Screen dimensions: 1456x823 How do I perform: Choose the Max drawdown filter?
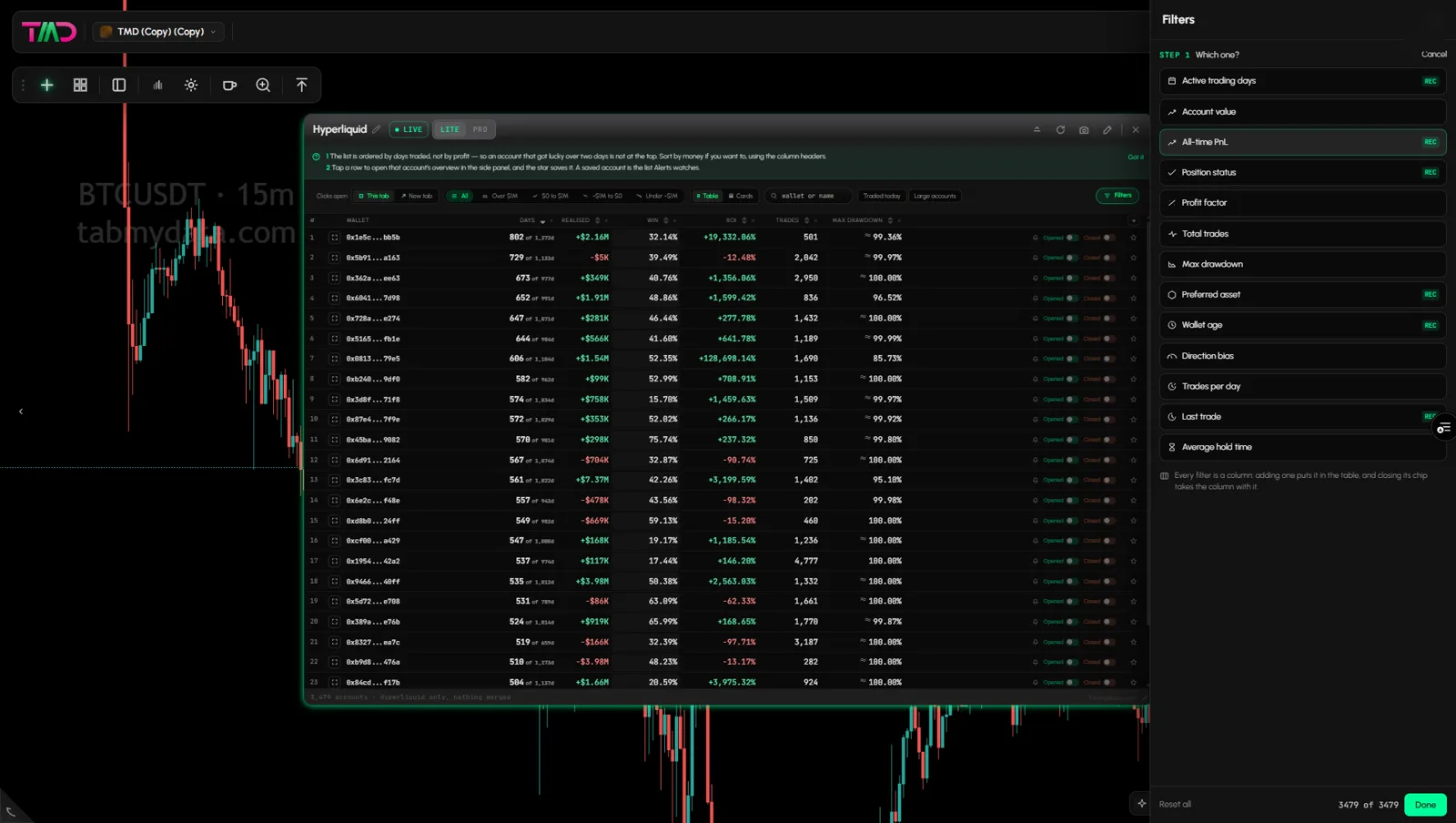[x=1302, y=264]
